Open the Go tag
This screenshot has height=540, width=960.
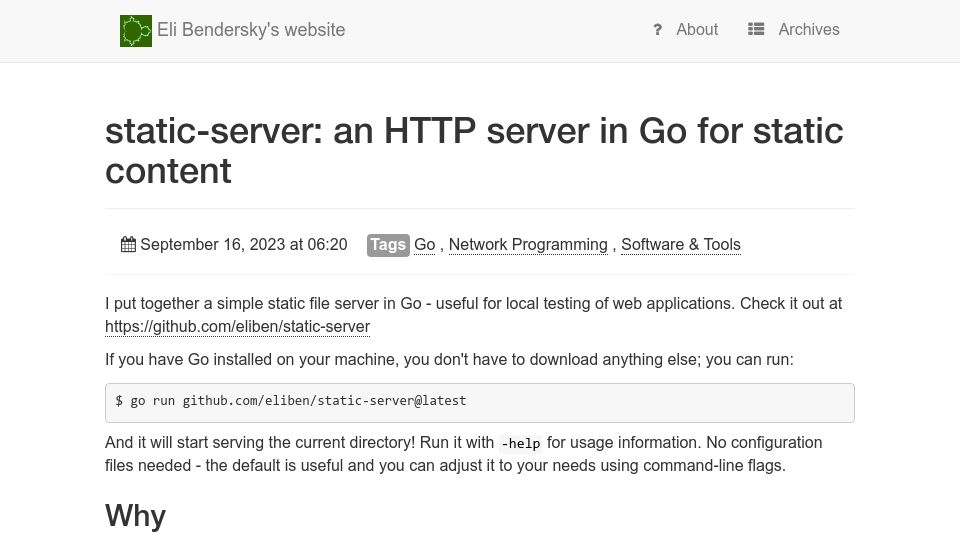(424, 244)
